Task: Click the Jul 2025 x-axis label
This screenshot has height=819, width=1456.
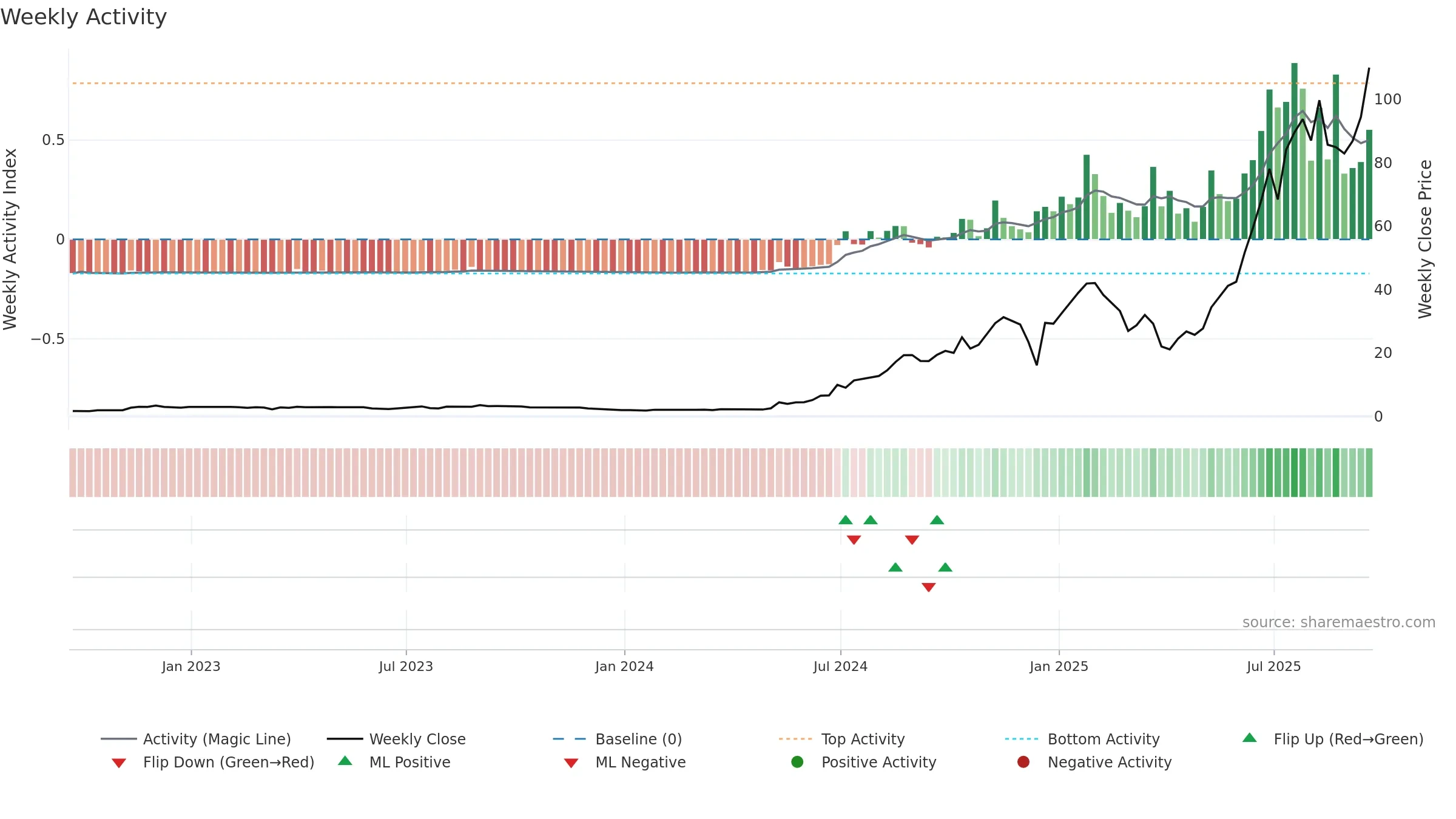Action: coord(1274,666)
